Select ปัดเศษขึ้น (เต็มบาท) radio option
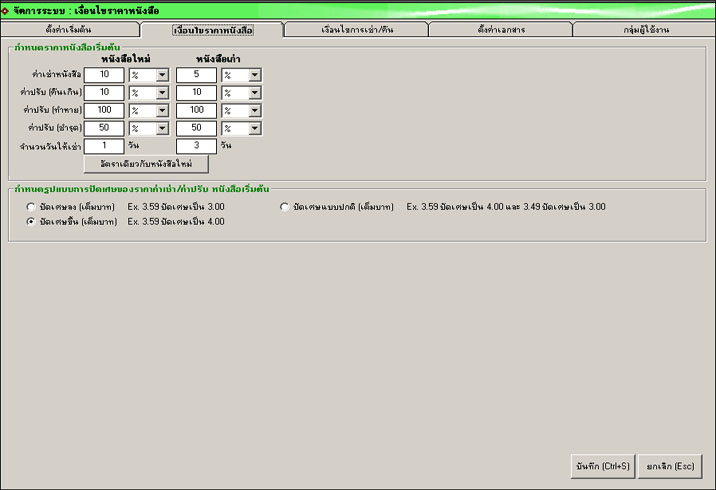The image size is (716, 490). click(x=31, y=221)
